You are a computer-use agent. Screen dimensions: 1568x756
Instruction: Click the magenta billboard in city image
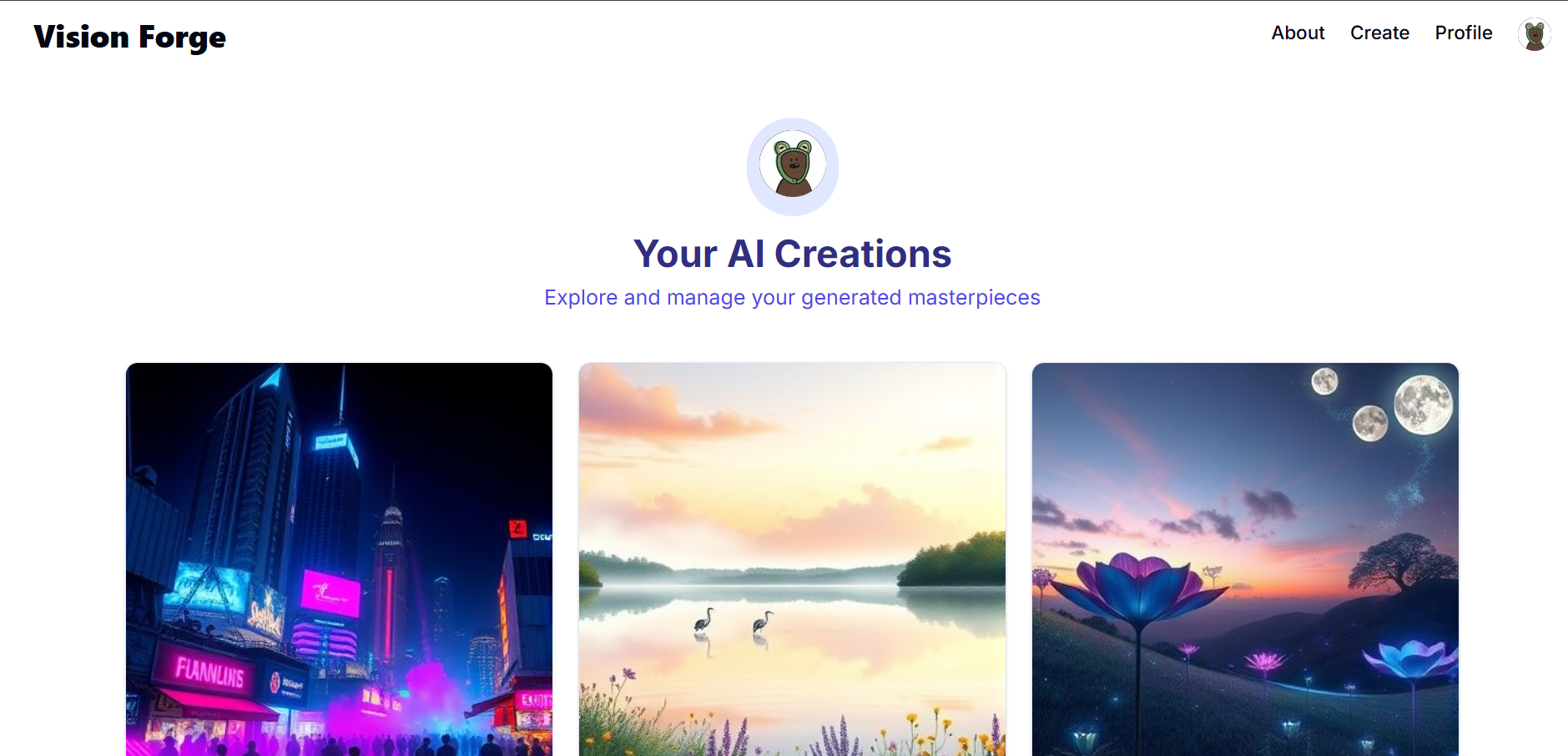330,592
